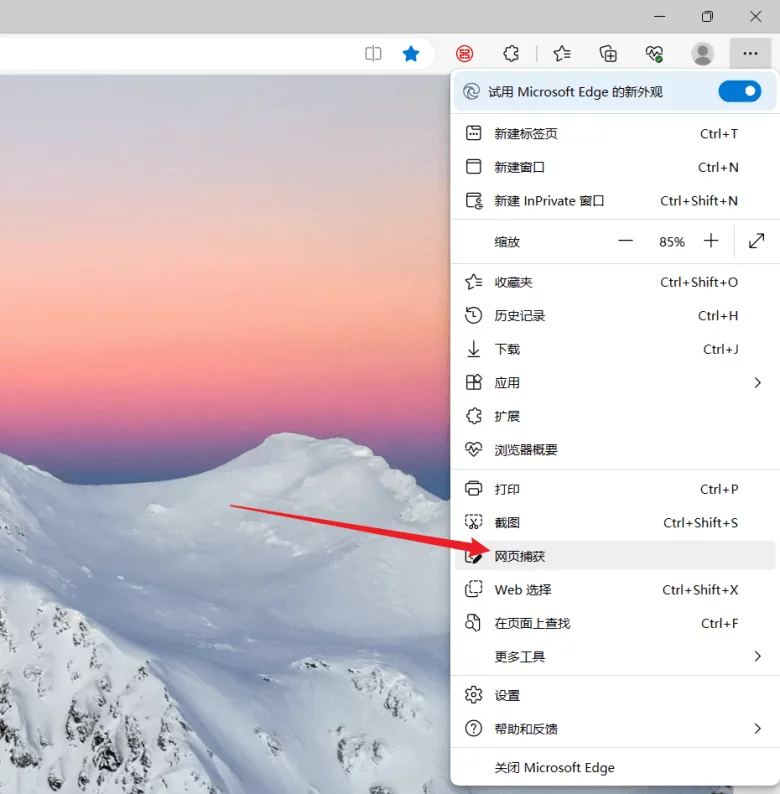The height and width of the screenshot is (794, 780).
Task: Open Browser essentials heart icon
Action: click(654, 54)
